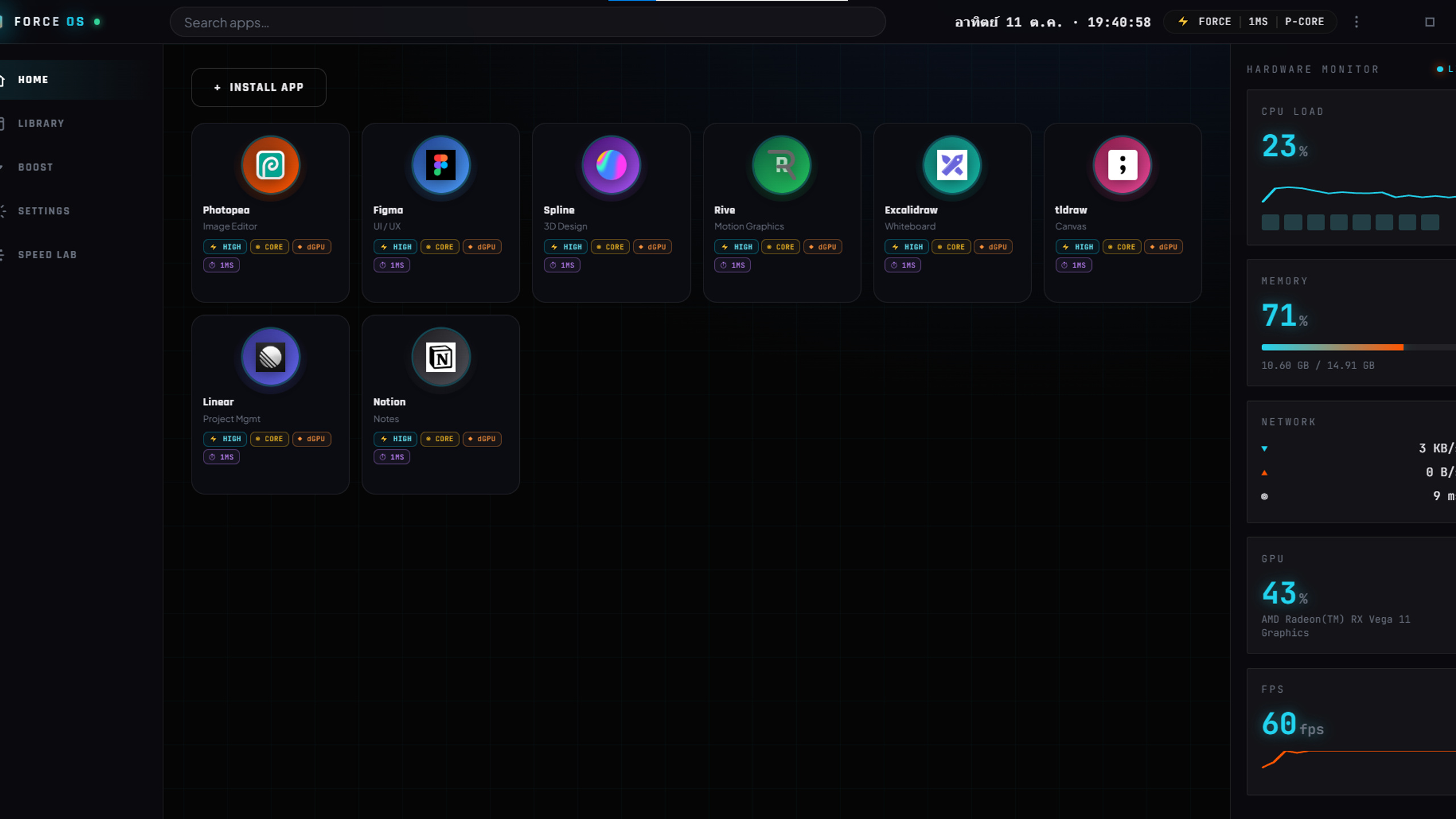
Task: Click Excalidraw's HIGH priority badge
Action: [x=907, y=247]
